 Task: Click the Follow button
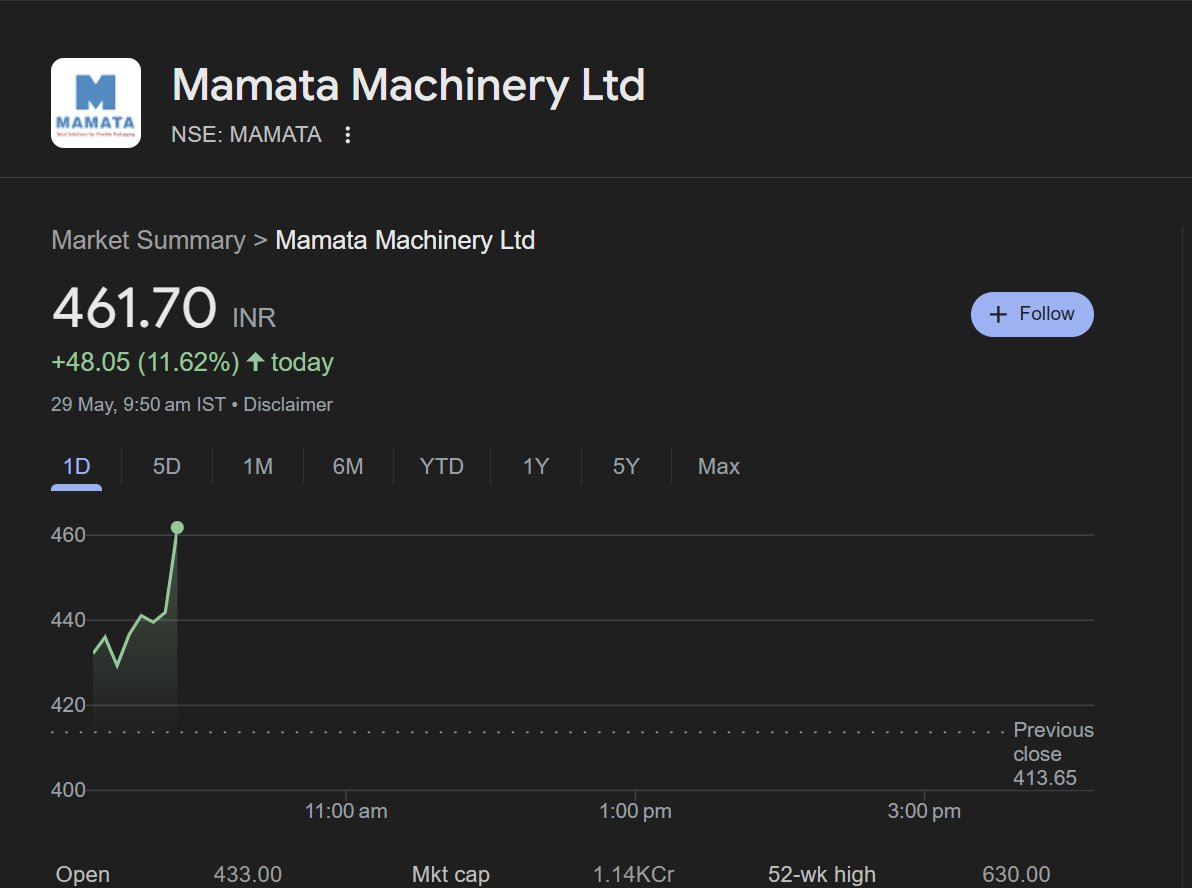pyautogui.click(x=1032, y=314)
